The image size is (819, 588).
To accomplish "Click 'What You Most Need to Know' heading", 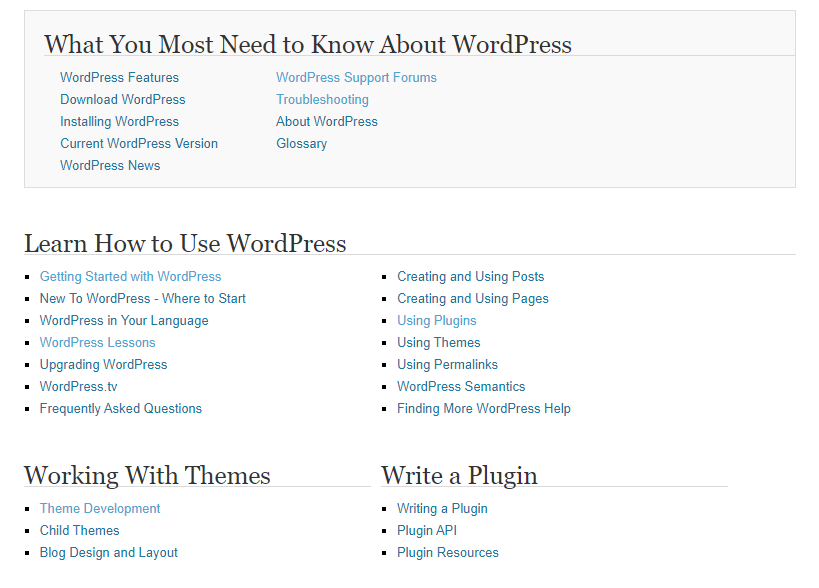I will (x=308, y=44).
